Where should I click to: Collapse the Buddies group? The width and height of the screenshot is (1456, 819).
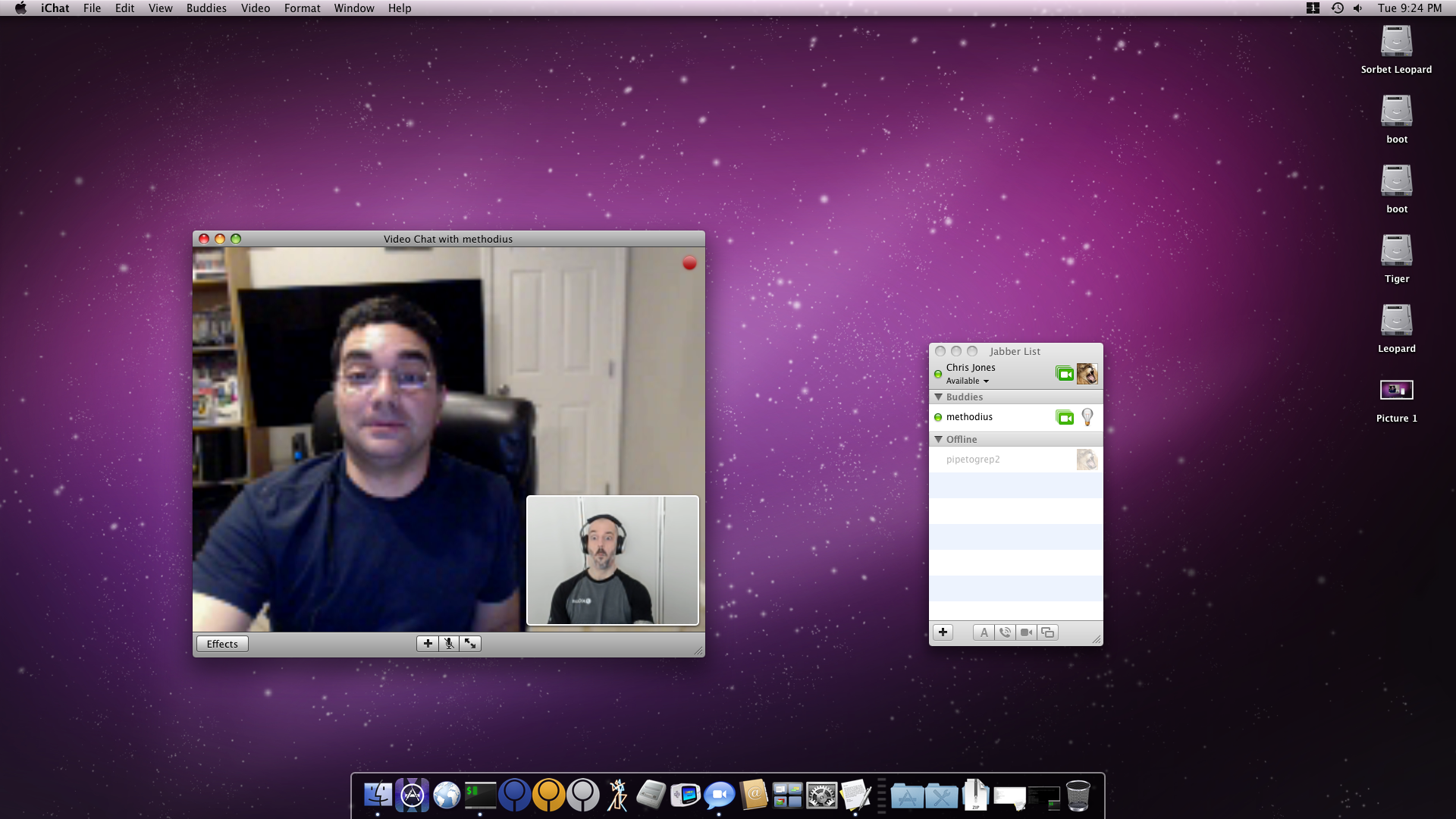[x=938, y=397]
